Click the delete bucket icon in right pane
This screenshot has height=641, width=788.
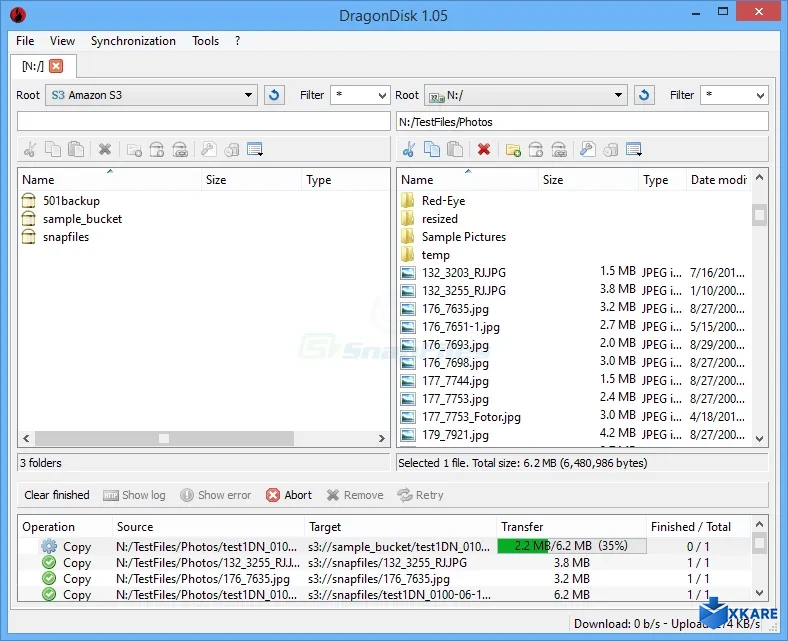click(559, 149)
